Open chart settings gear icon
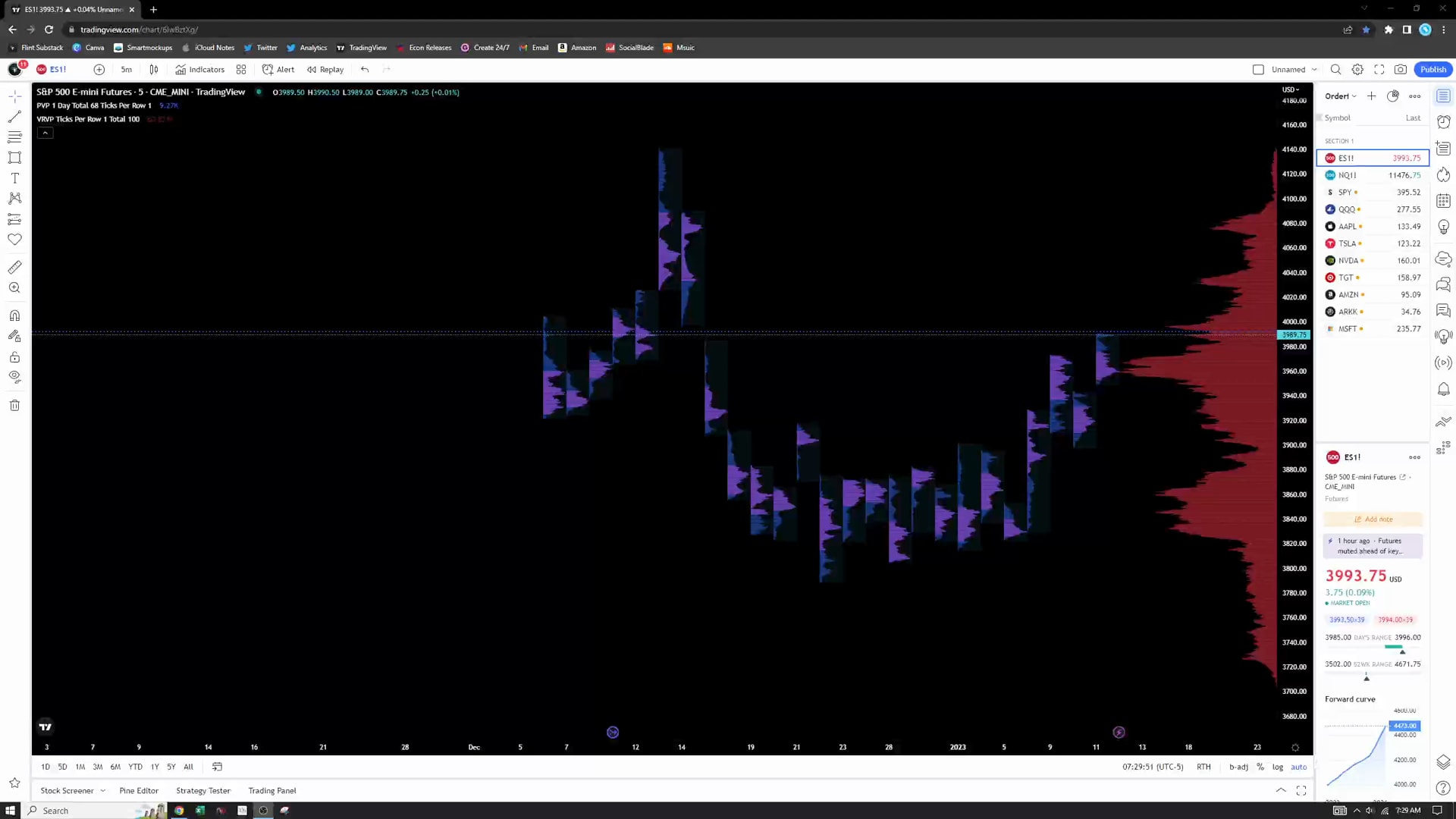 (1357, 69)
